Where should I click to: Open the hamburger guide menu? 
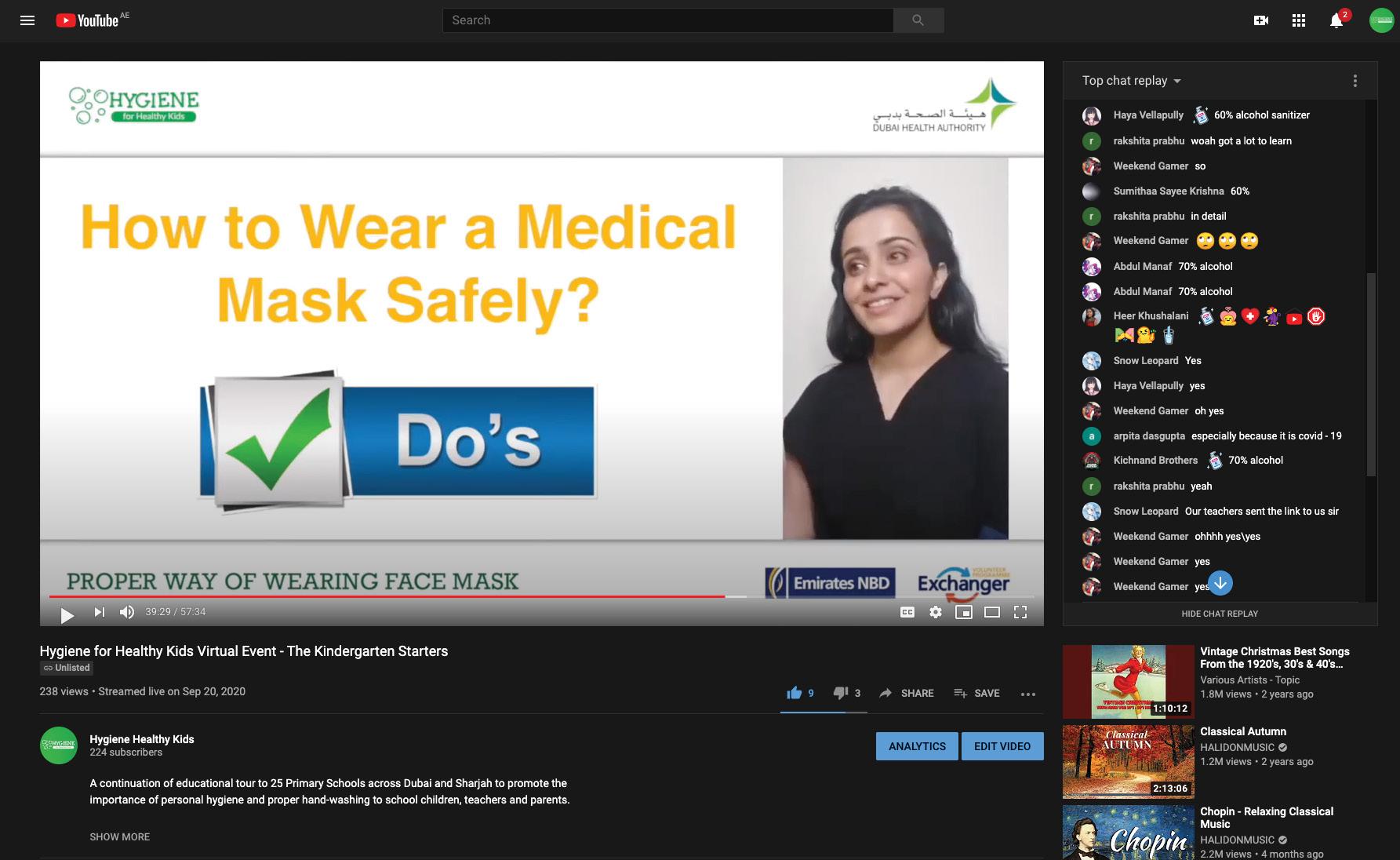tap(27, 20)
